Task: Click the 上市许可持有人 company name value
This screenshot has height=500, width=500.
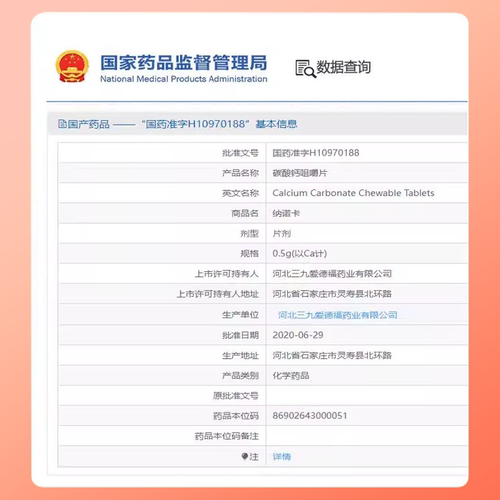Action: (x=332, y=274)
